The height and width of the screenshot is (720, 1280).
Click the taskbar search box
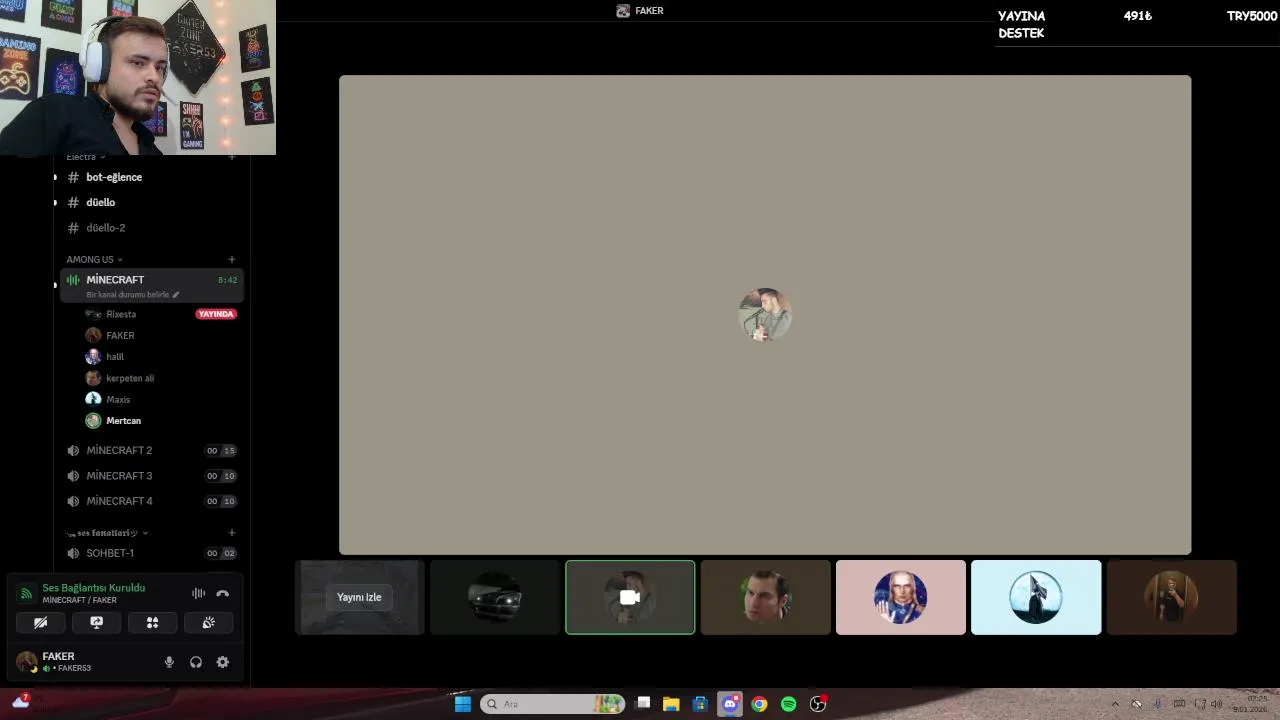point(552,704)
